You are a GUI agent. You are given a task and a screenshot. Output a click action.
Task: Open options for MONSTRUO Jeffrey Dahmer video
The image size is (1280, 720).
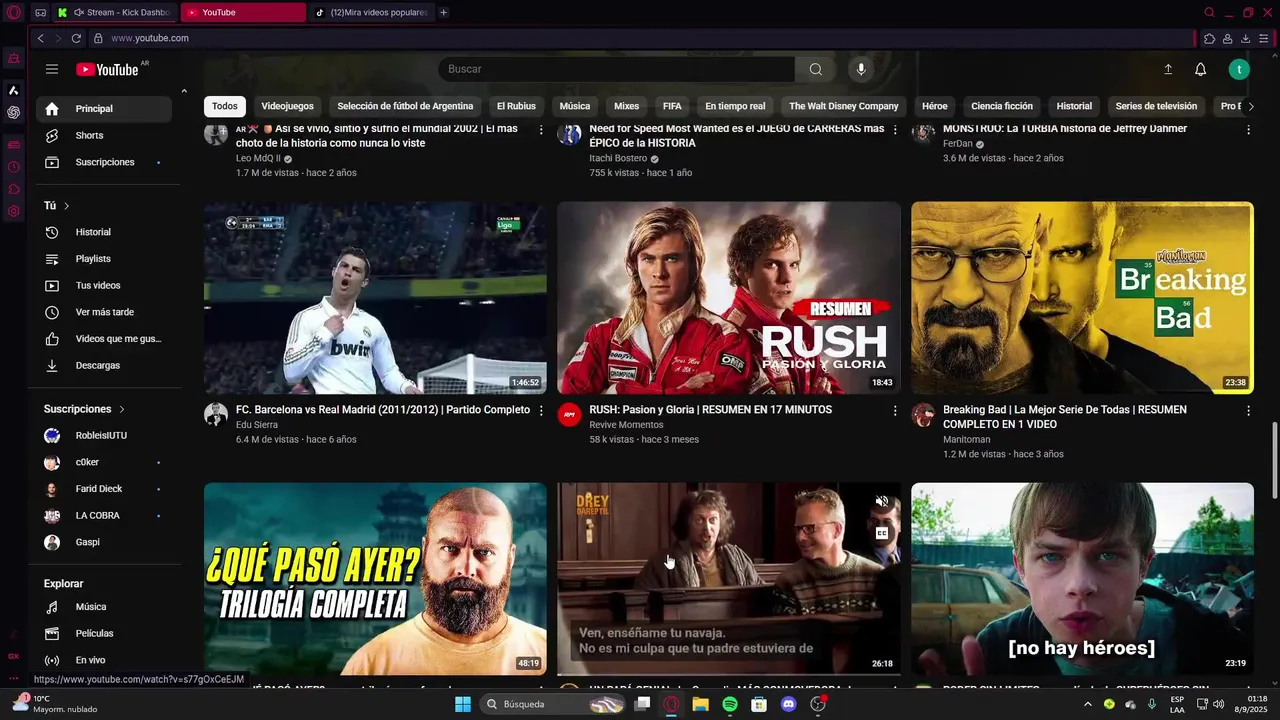tap(1248, 130)
